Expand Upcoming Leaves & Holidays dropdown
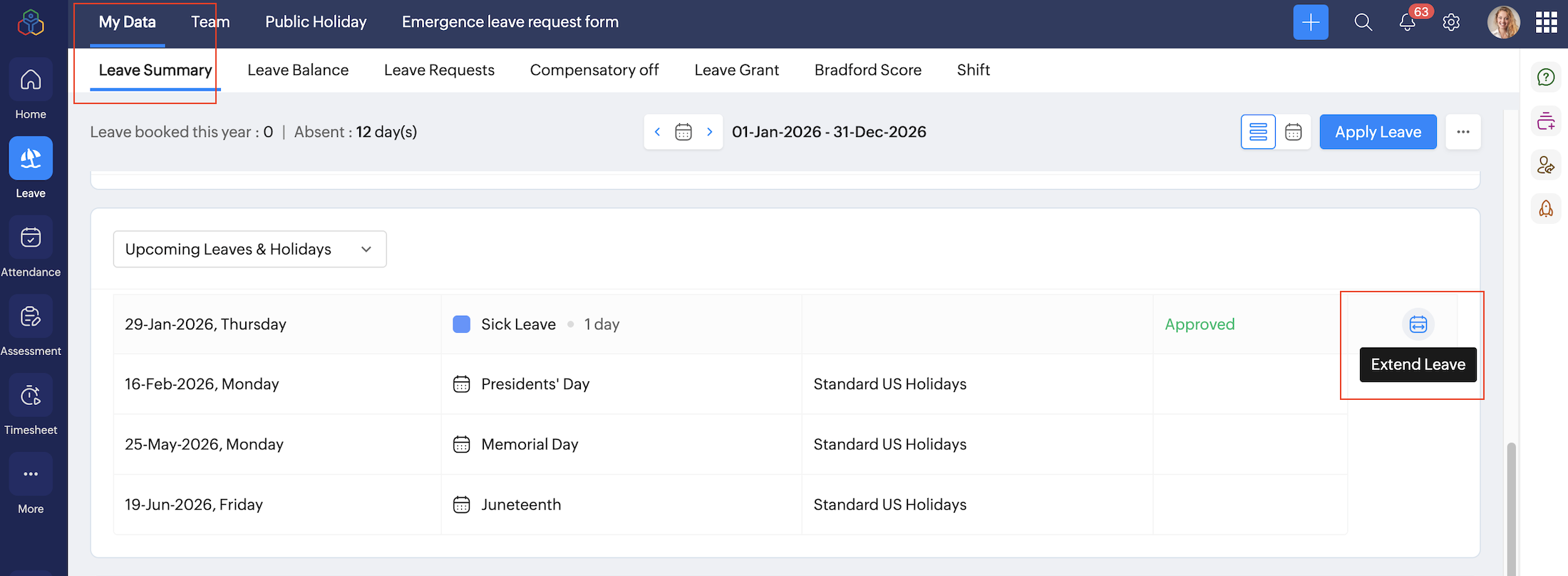The height and width of the screenshot is (576, 1568). coord(249,249)
